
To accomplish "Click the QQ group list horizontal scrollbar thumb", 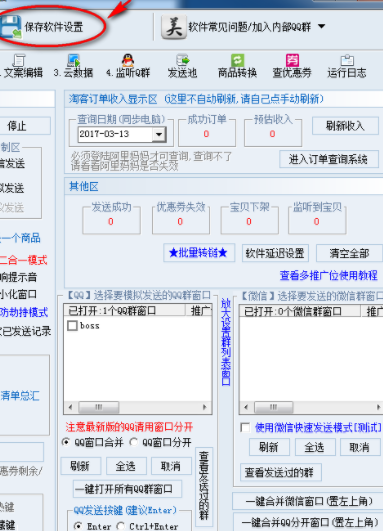I will tap(99, 407).
